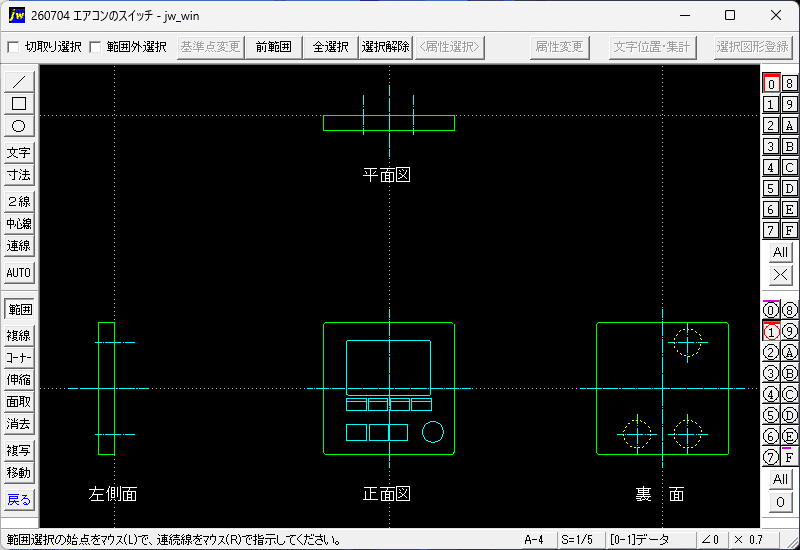The image size is (800, 550).
Task: Open the [0-1]データ layer status box
Action: [x=640, y=540]
